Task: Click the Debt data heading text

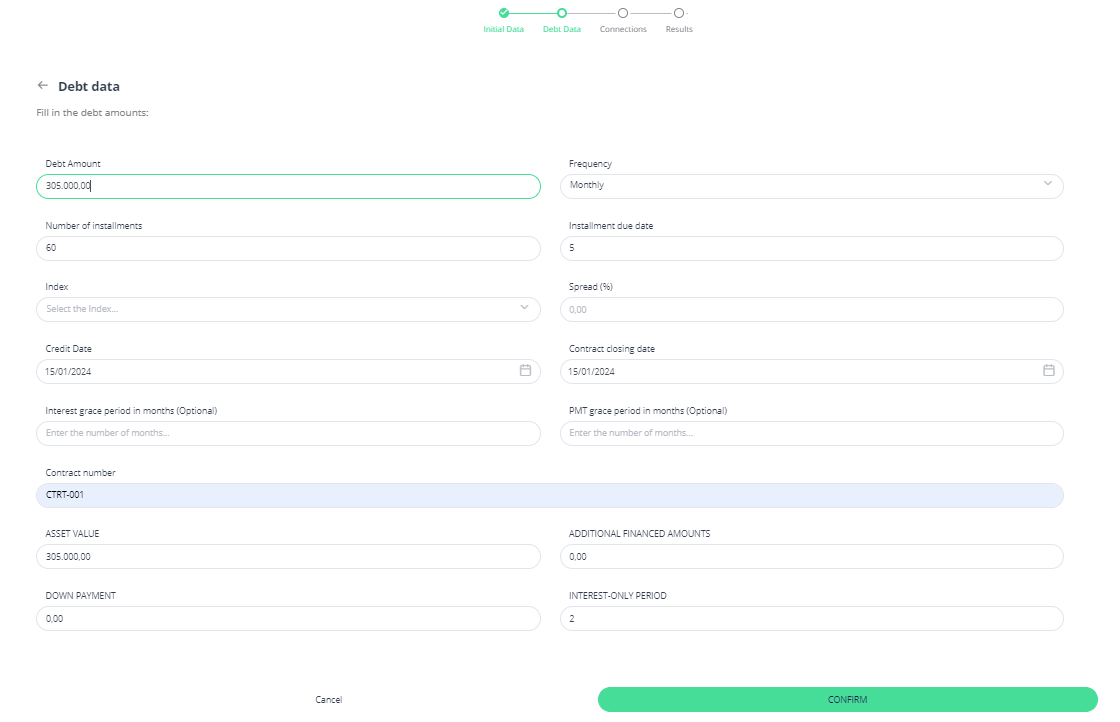Action: (x=89, y=86)
